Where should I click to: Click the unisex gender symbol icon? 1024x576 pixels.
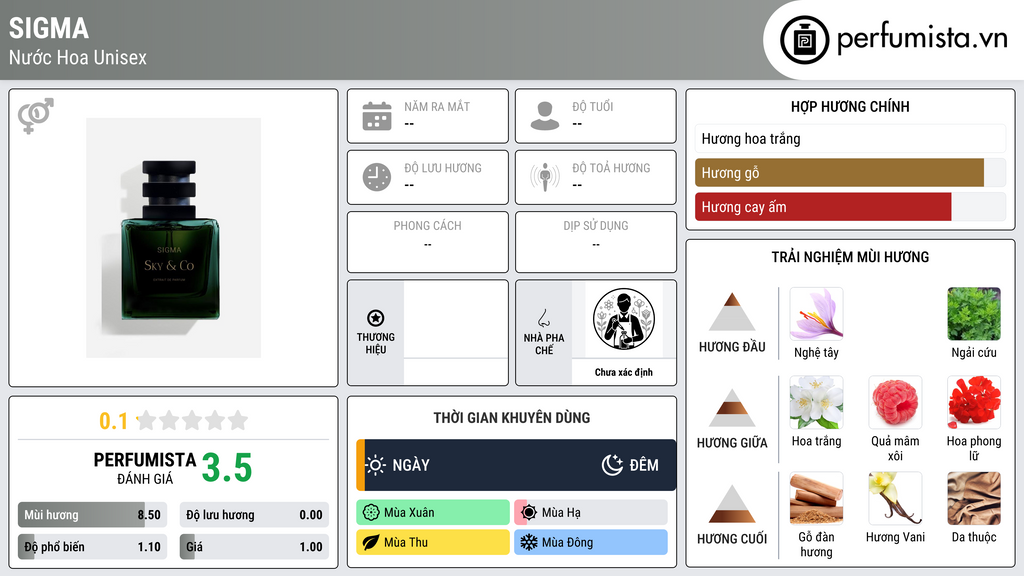click(36, 116)
